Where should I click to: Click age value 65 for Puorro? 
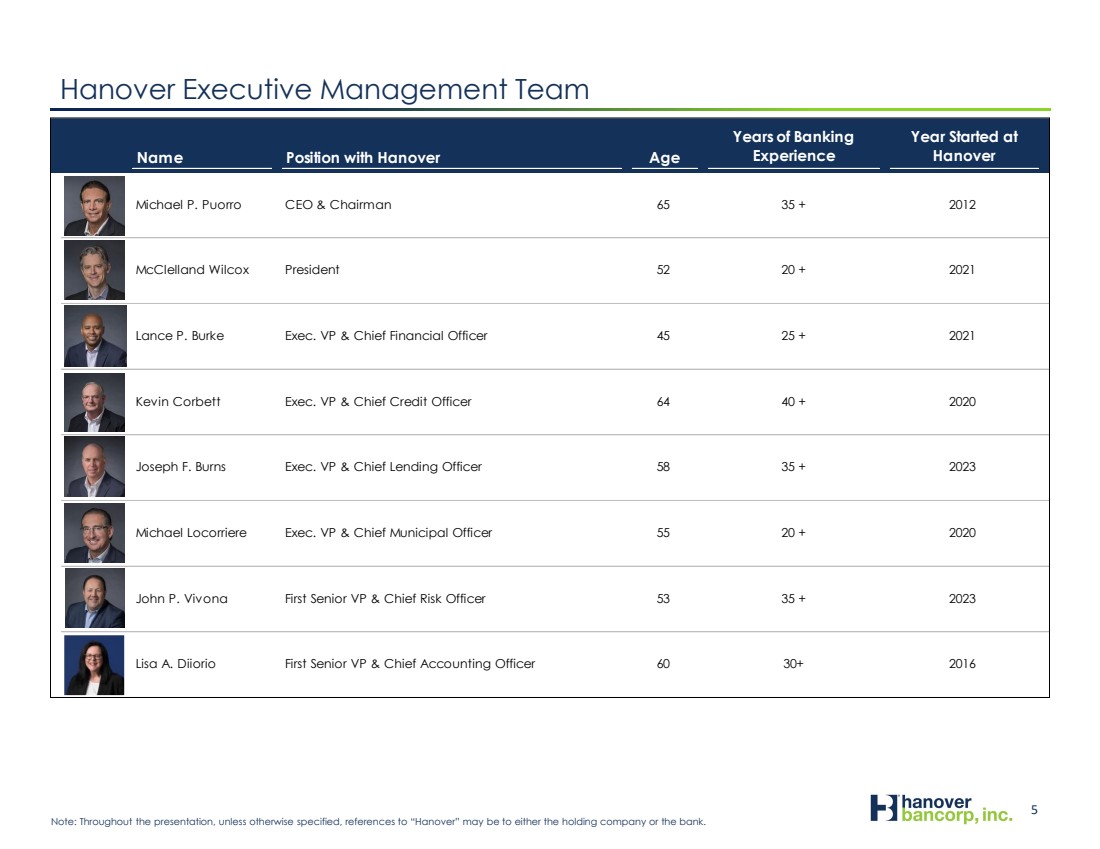[x=663, y=205]
